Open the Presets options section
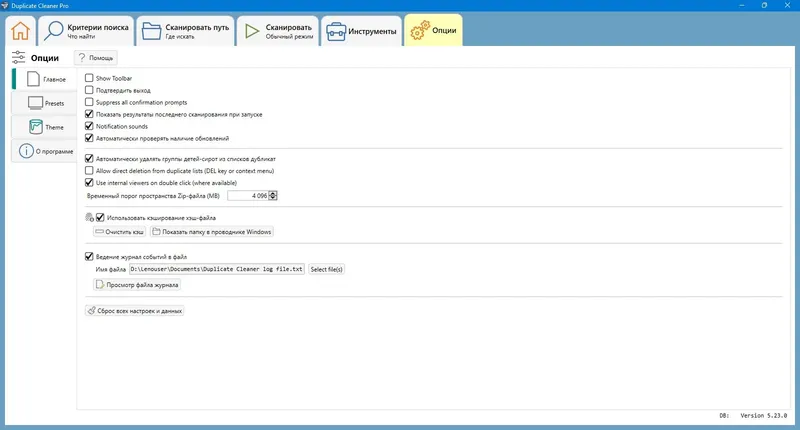The width and height of the screenshot is (800, 430). click(x=45, y=103)
